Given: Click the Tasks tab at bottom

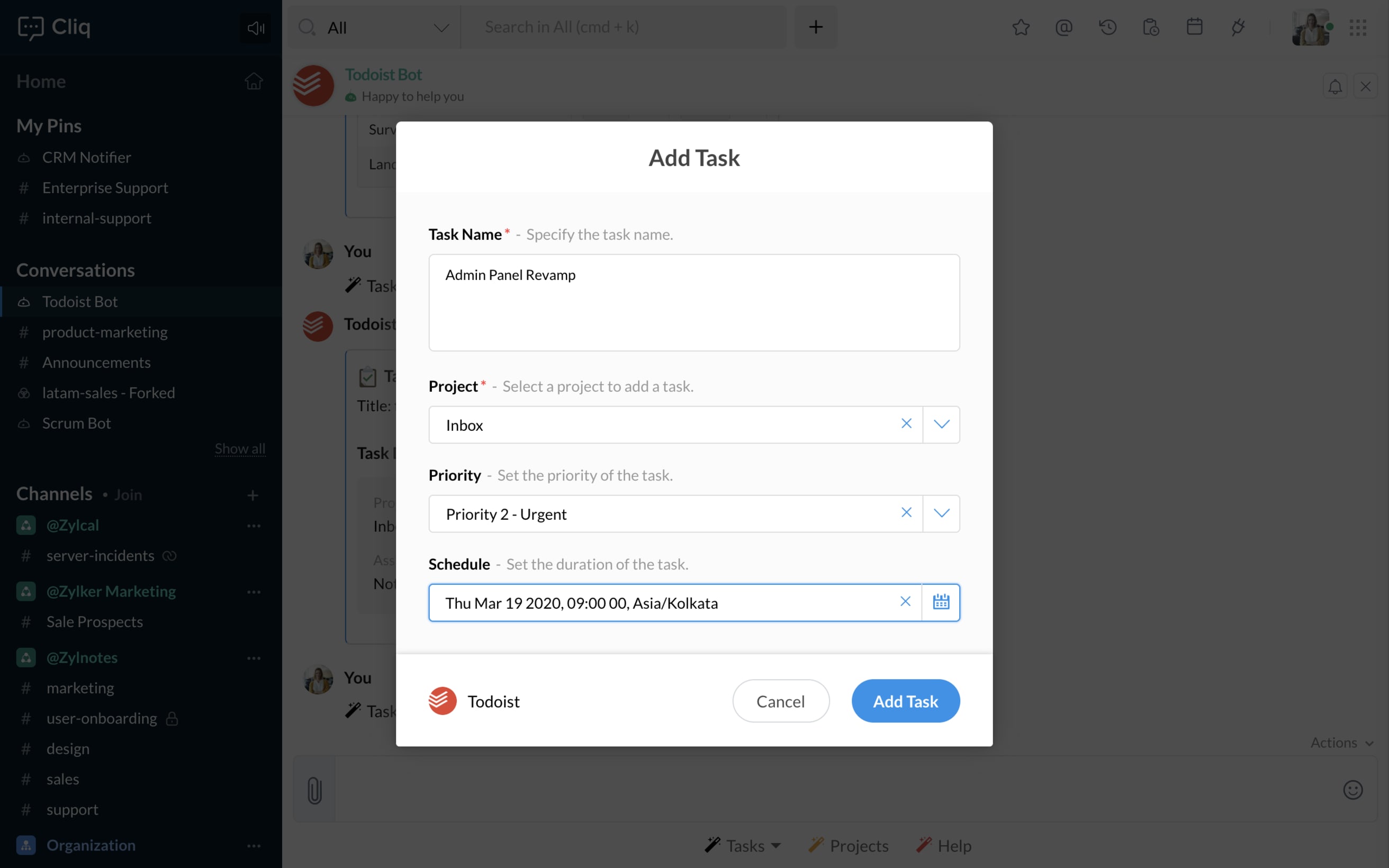Looking at the screenshot, I should [x=744, y=845].
